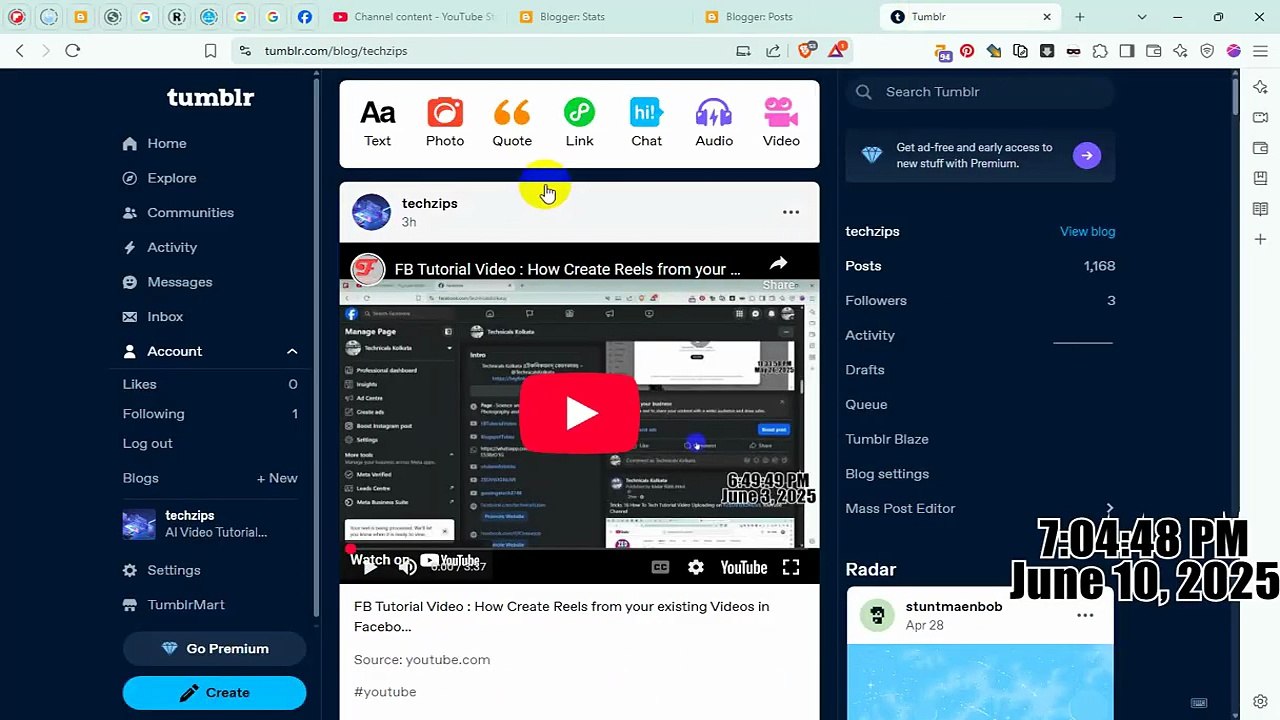Open a new browser tab

pos(1079,17)
